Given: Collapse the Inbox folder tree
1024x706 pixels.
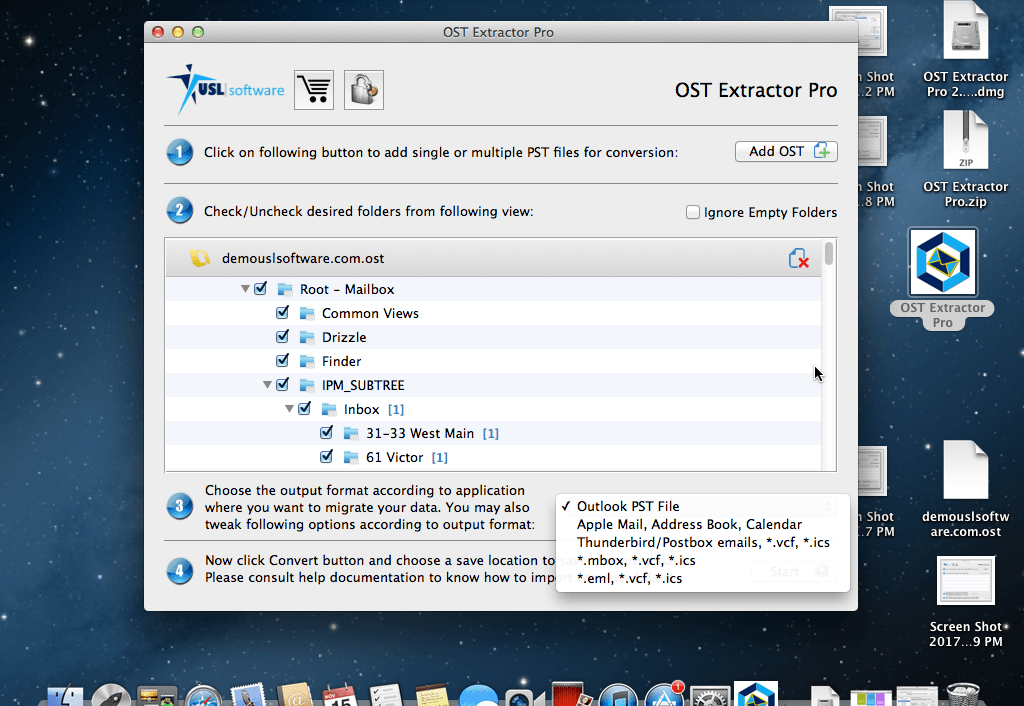Looking at the screenshot, I should pos(289,408).
